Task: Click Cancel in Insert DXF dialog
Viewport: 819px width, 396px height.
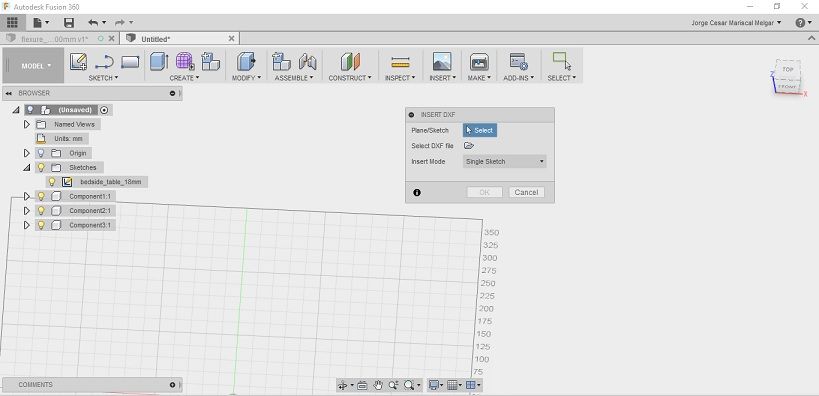Action: [526, 192]
